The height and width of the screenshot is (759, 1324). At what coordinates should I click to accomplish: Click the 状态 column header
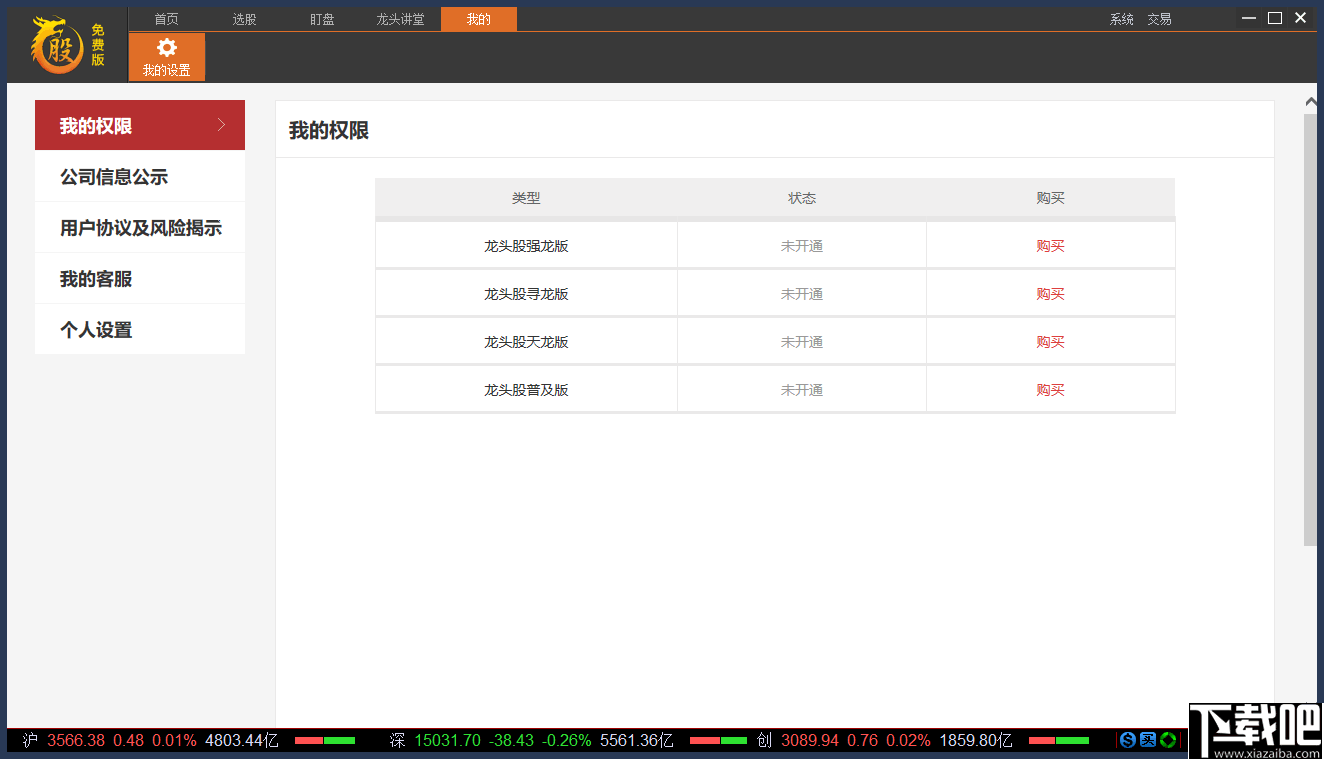[802, 198]
